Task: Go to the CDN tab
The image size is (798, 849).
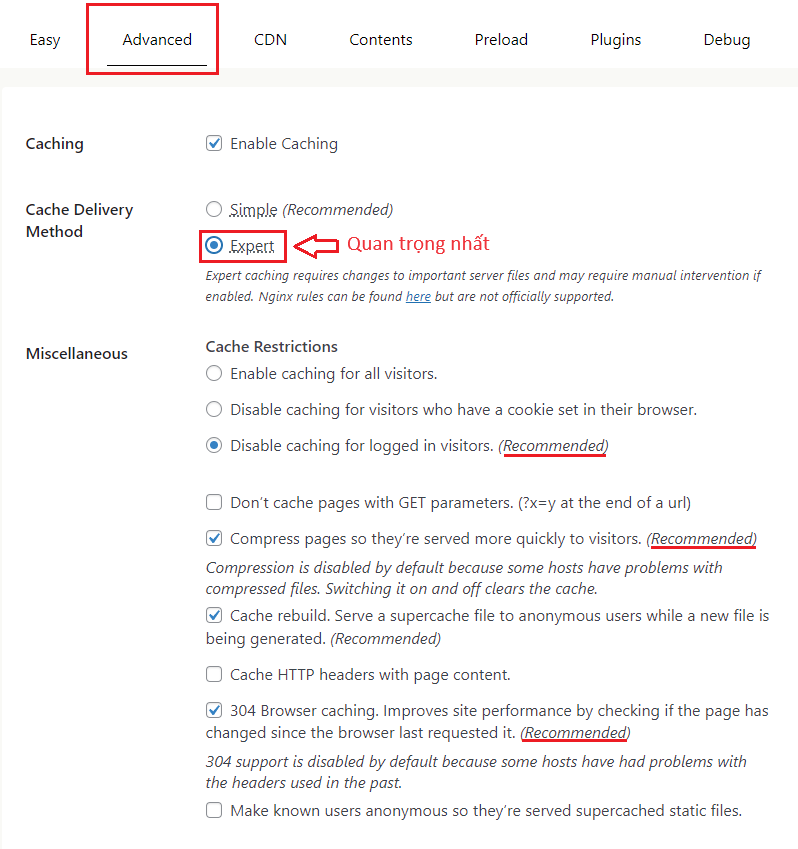Action: 270,40
